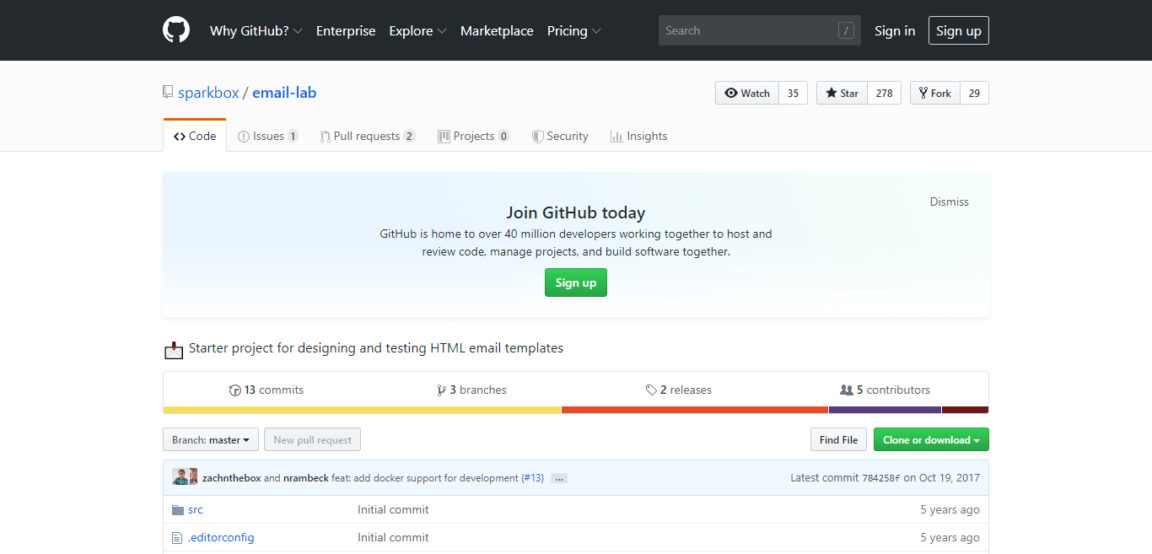
Task: Open feat: add docker support commit message
Action: pyautogui.click(x=425, y=478)
